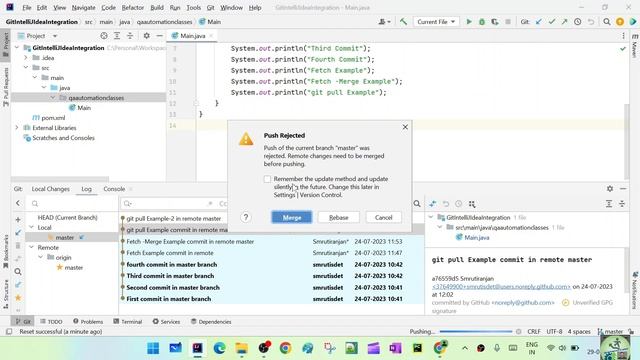Image resolution: width=640 pixels, height=360 pixels.
Task: Switch to Console tab
Action: 114,189
